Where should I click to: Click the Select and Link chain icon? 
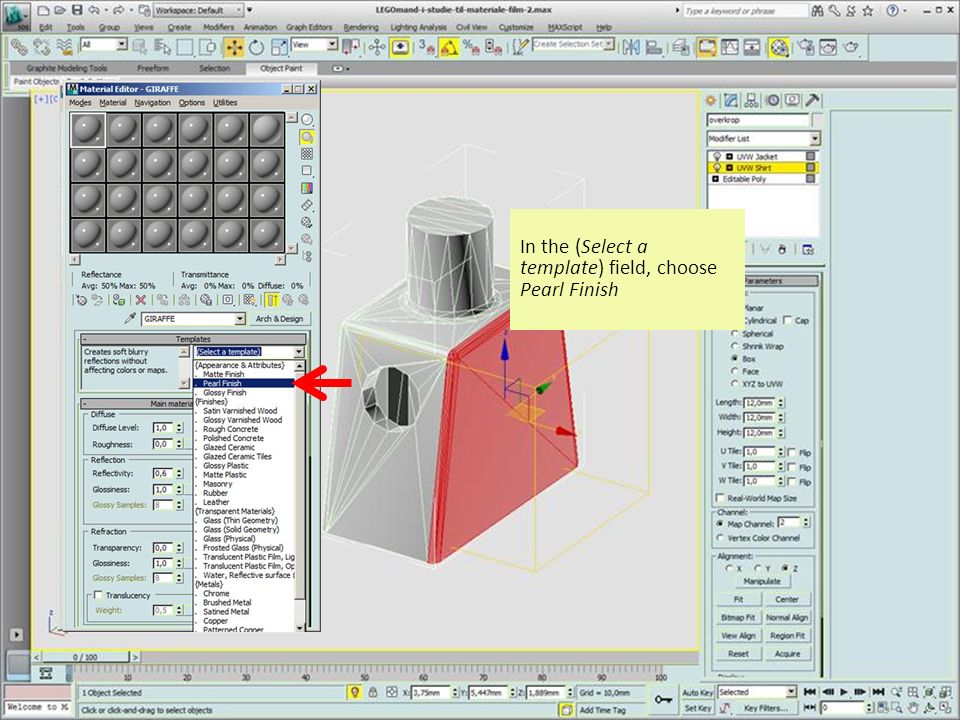coord(19,47)
